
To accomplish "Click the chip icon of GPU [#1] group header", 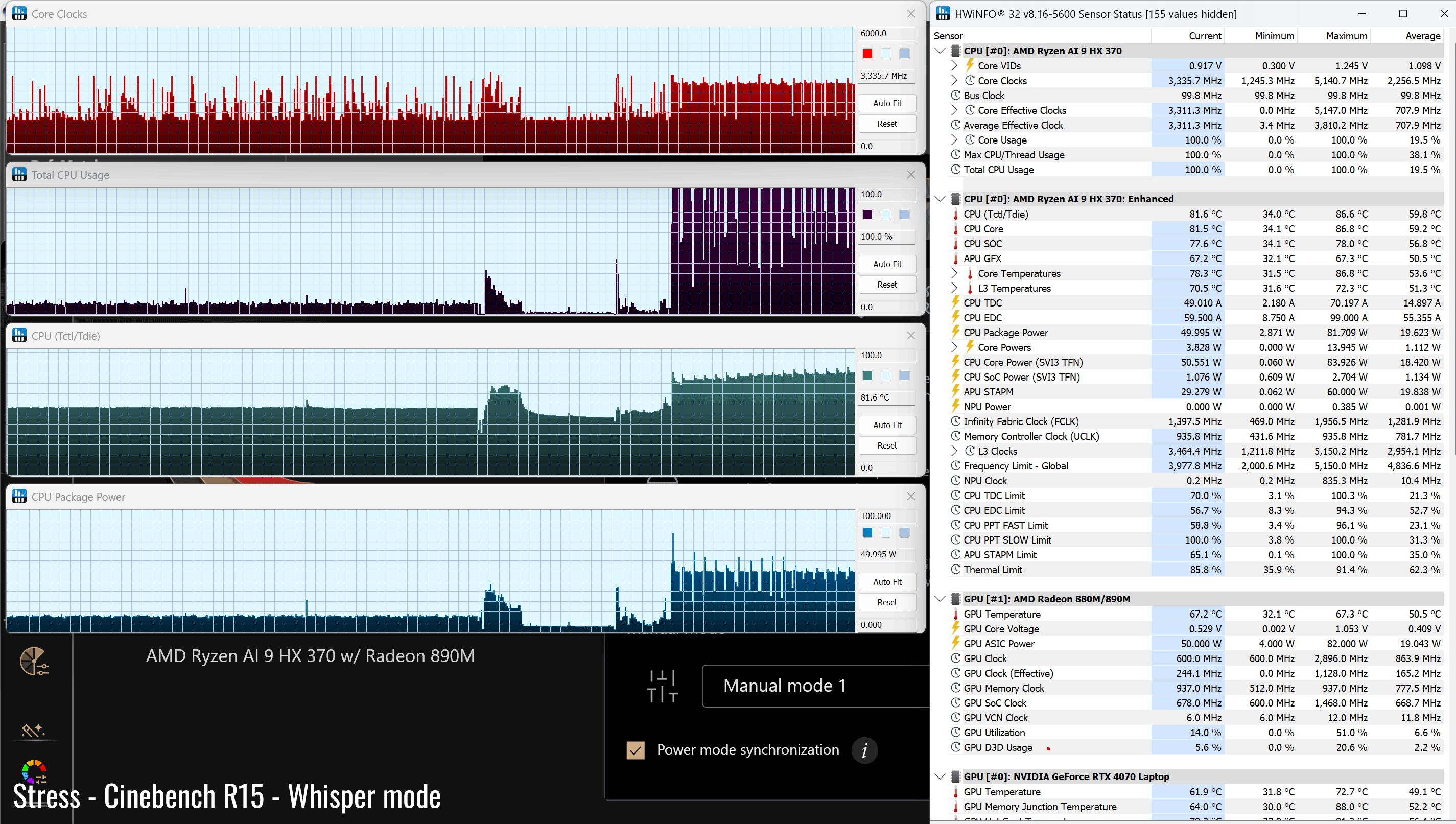I will click(956, 599).
